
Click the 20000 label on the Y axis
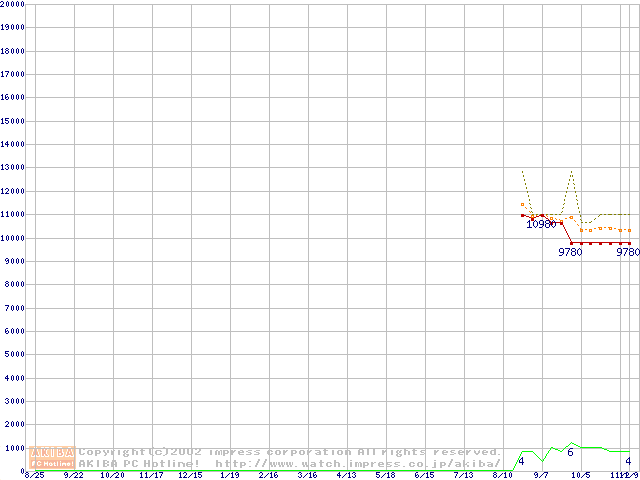12,4
